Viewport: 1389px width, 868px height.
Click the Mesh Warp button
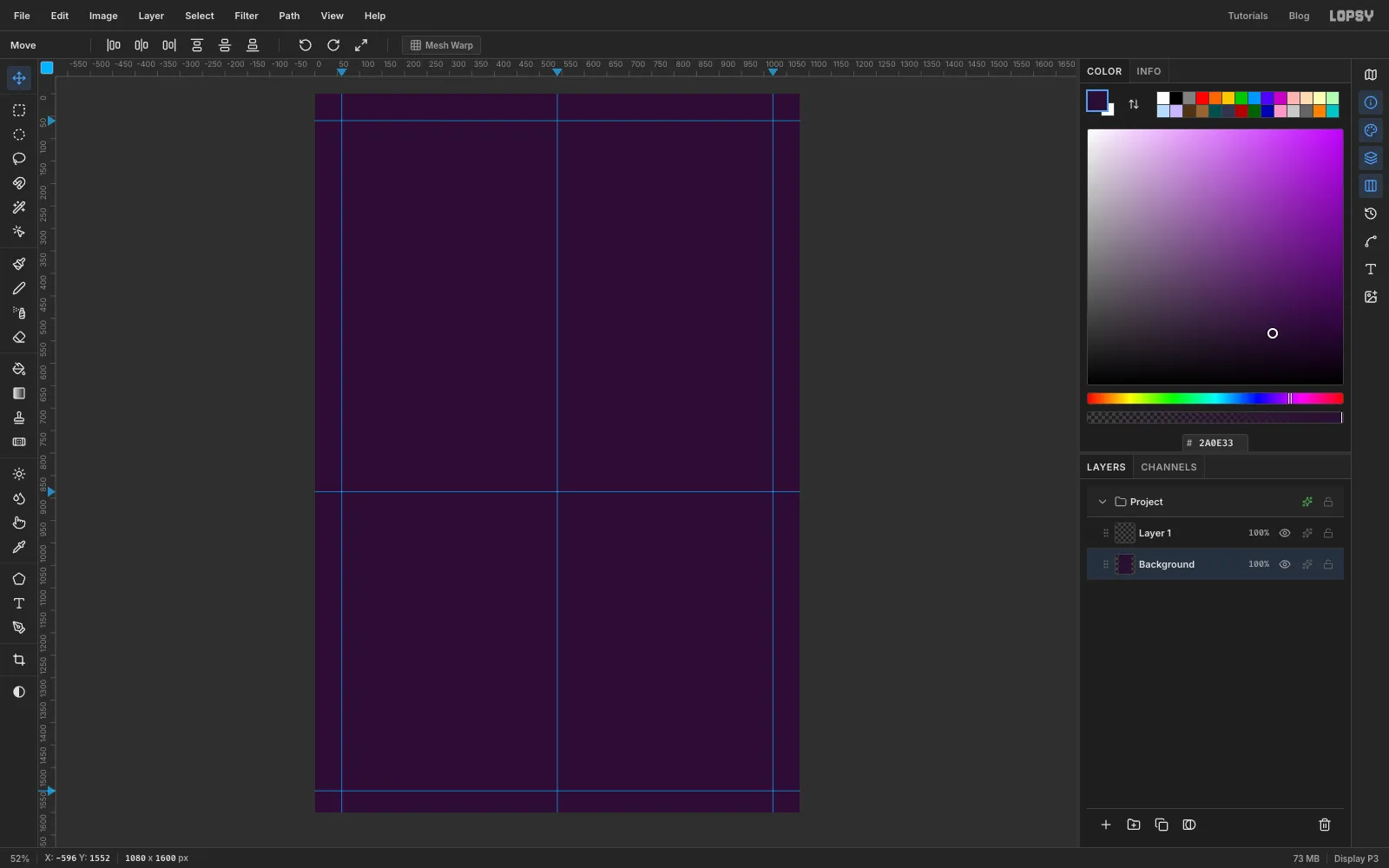(442, 45)
